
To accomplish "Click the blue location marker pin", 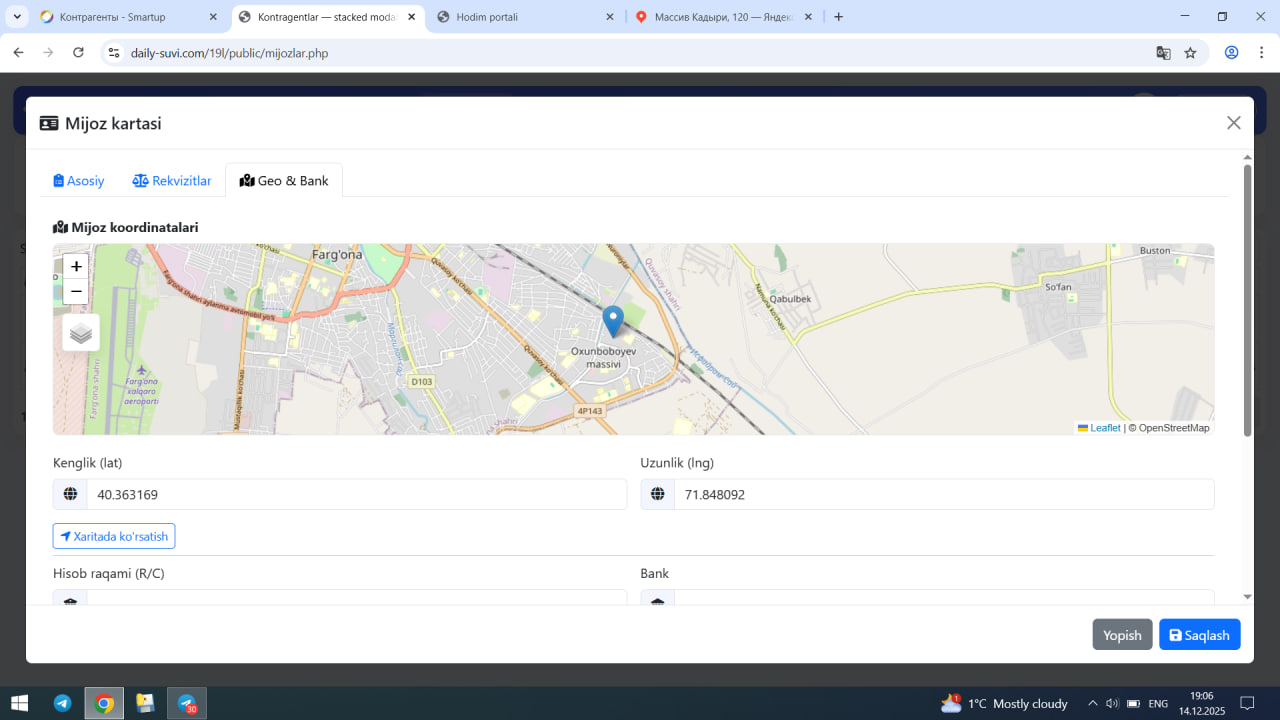I will pyautogui.click(x=613, y=321).
